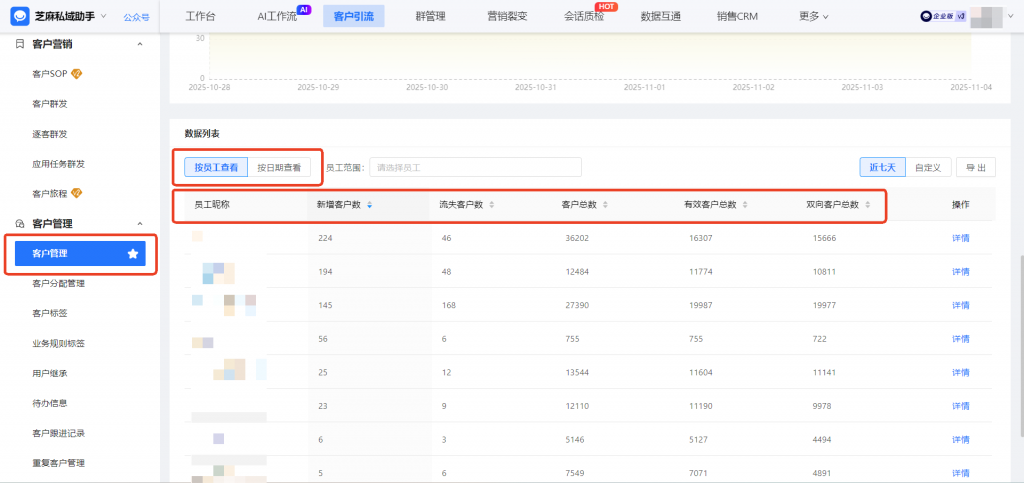Open the 营销裂变 tab

507,16
